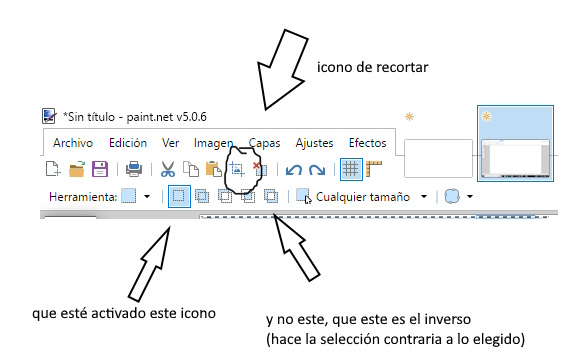Click the Paste clipboard icon

(x=213, y=169)
